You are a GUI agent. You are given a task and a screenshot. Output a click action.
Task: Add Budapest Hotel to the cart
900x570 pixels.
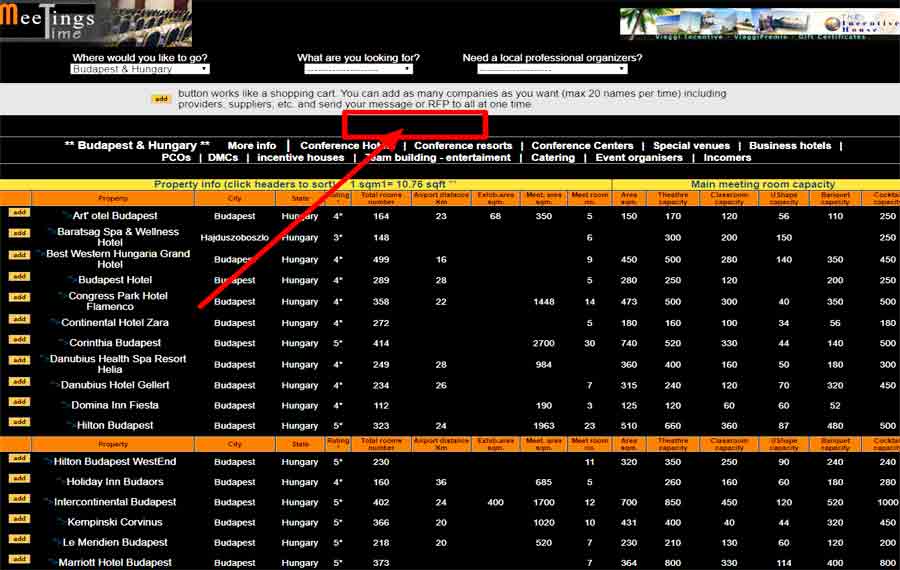click(19, 276)
